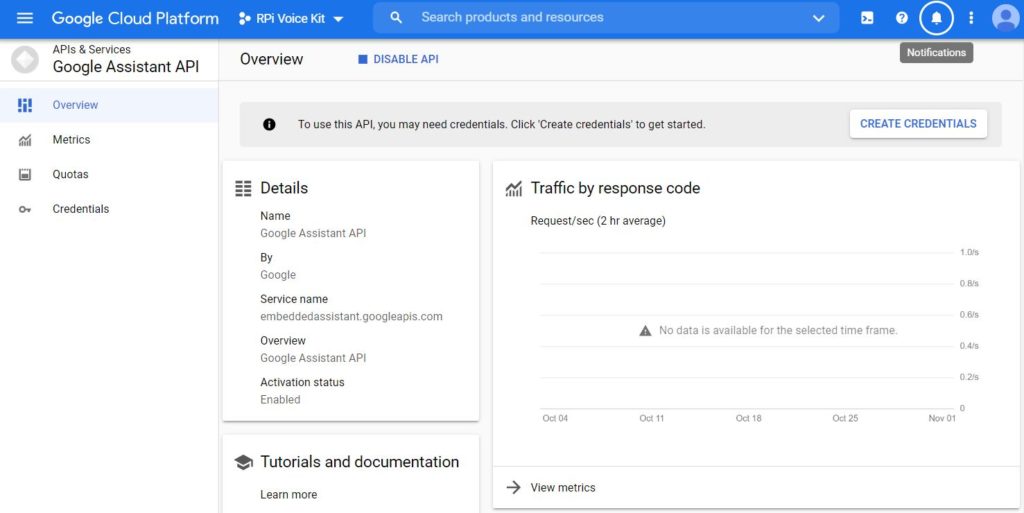Viewport: 1024px width, 513px height.
Task: Click the search magnifier icon
Action: 396,18
